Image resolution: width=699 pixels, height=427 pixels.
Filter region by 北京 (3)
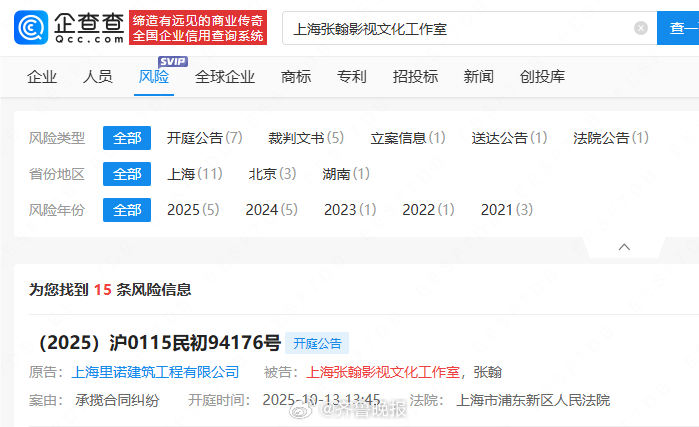[x=272, y=174]
